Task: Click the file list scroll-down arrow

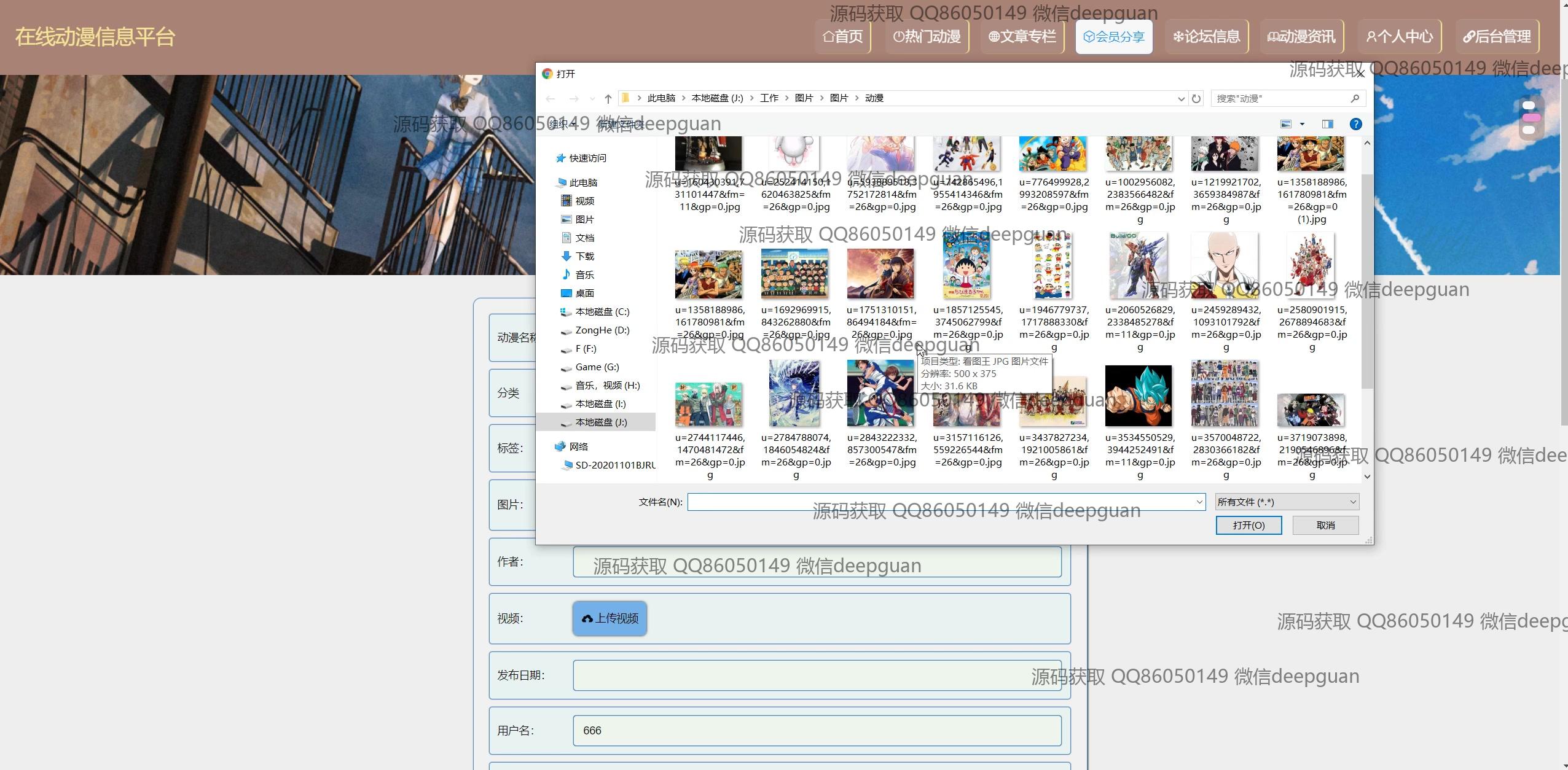Action: [1367, 476]
